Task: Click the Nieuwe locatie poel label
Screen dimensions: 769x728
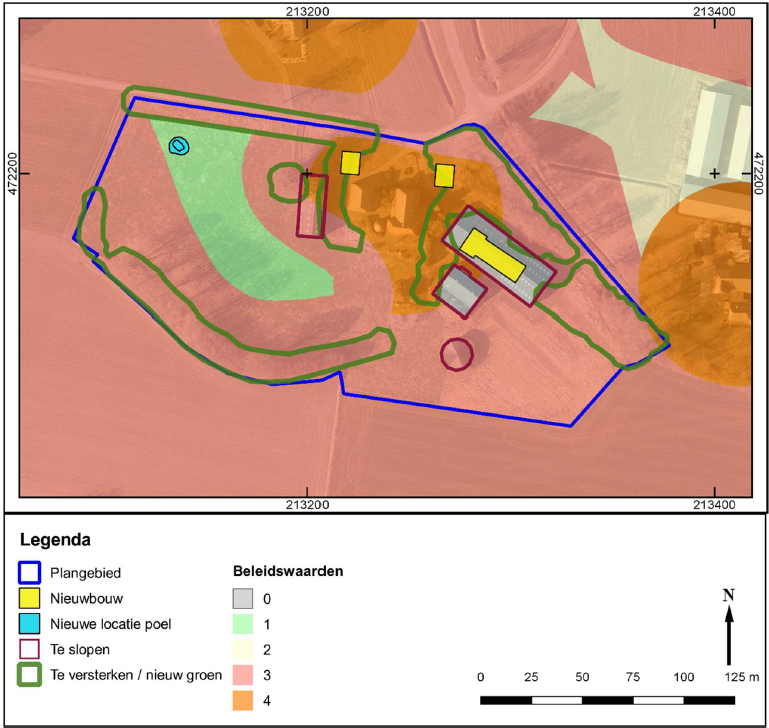Action: [x=111, y=624]
